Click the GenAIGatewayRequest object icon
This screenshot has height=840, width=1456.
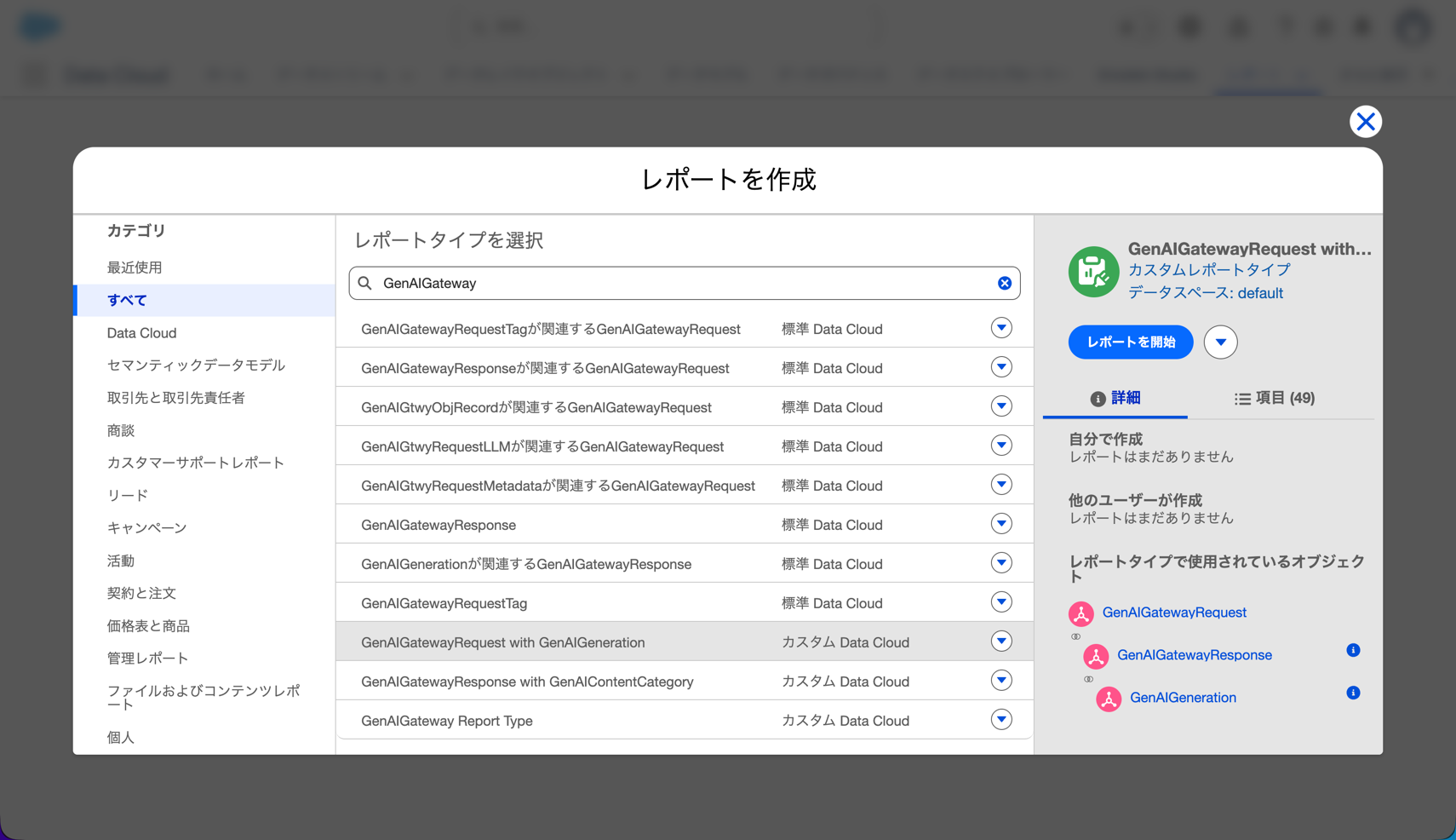pyautogui.click(x=1081, y=613)
